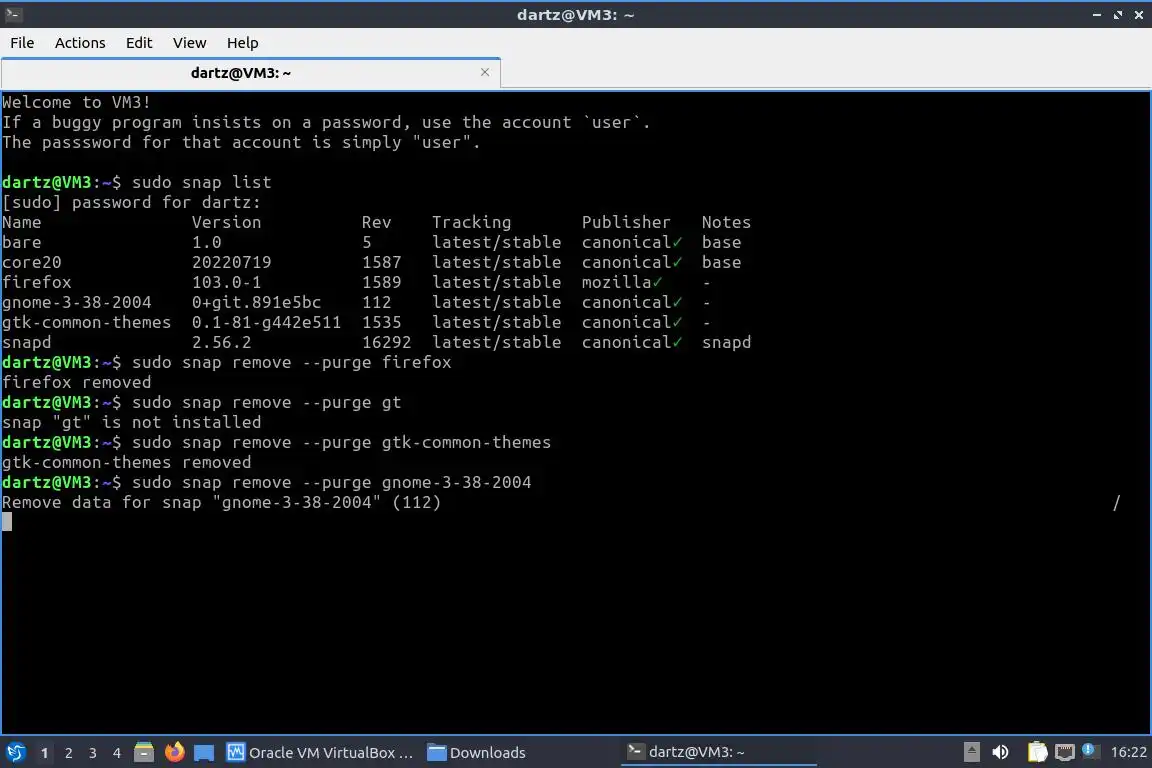1152x768 pixels.
Task: Open the clipboard manager tray icon
Action: pos(1037,752)
